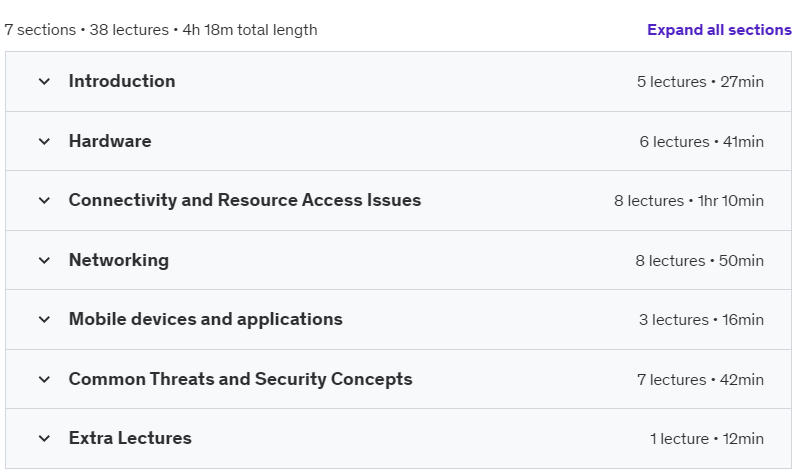
Task: Select the Extra Lectures title
Action: [130, 438]
